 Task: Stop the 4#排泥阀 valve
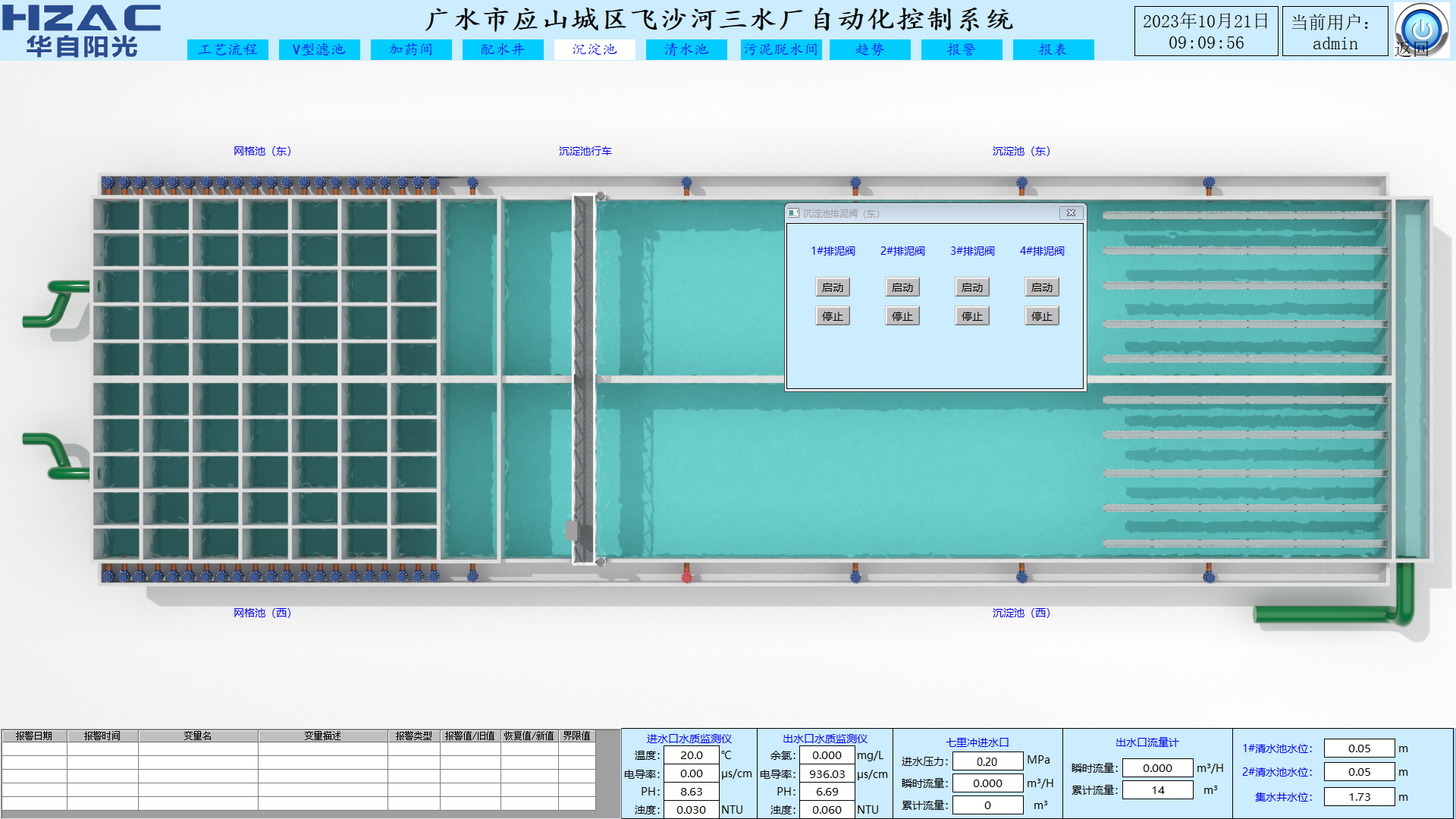point(1042,316)
